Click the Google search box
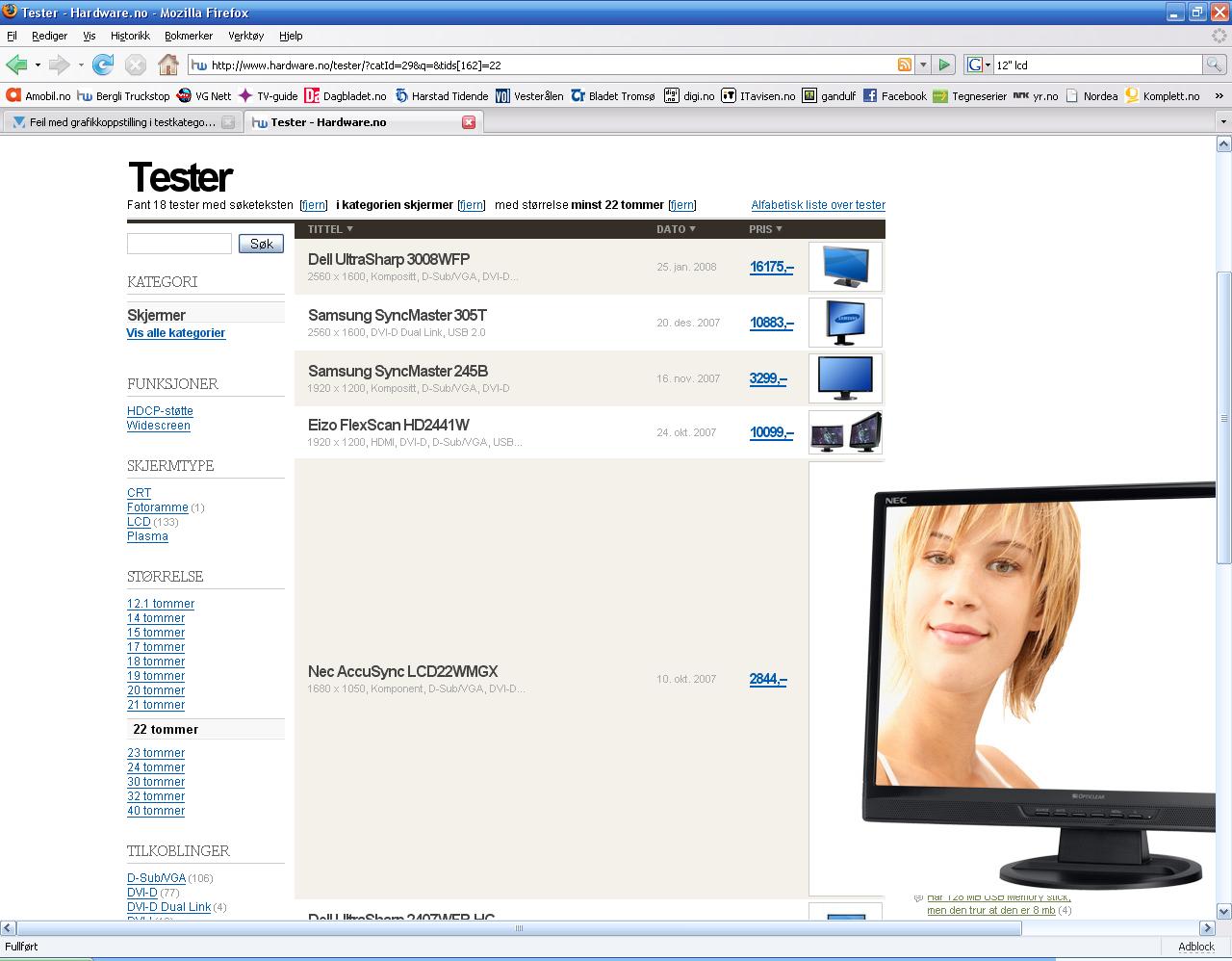 [x=1097, y=65]
